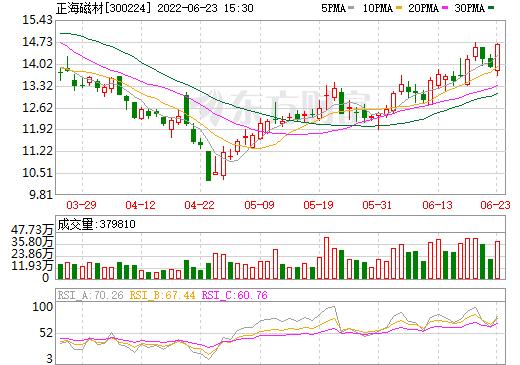The width and height of the screenshot is (520, 365).
Task: Click the 5PMA gray legend swatch
Action: pos(351,8)
